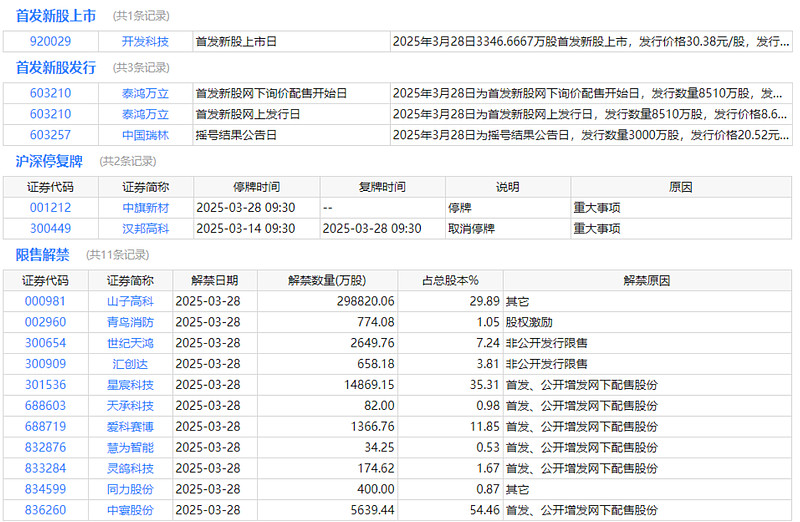Open stock code 300909
800x522 pixels.
coord(45,364)
